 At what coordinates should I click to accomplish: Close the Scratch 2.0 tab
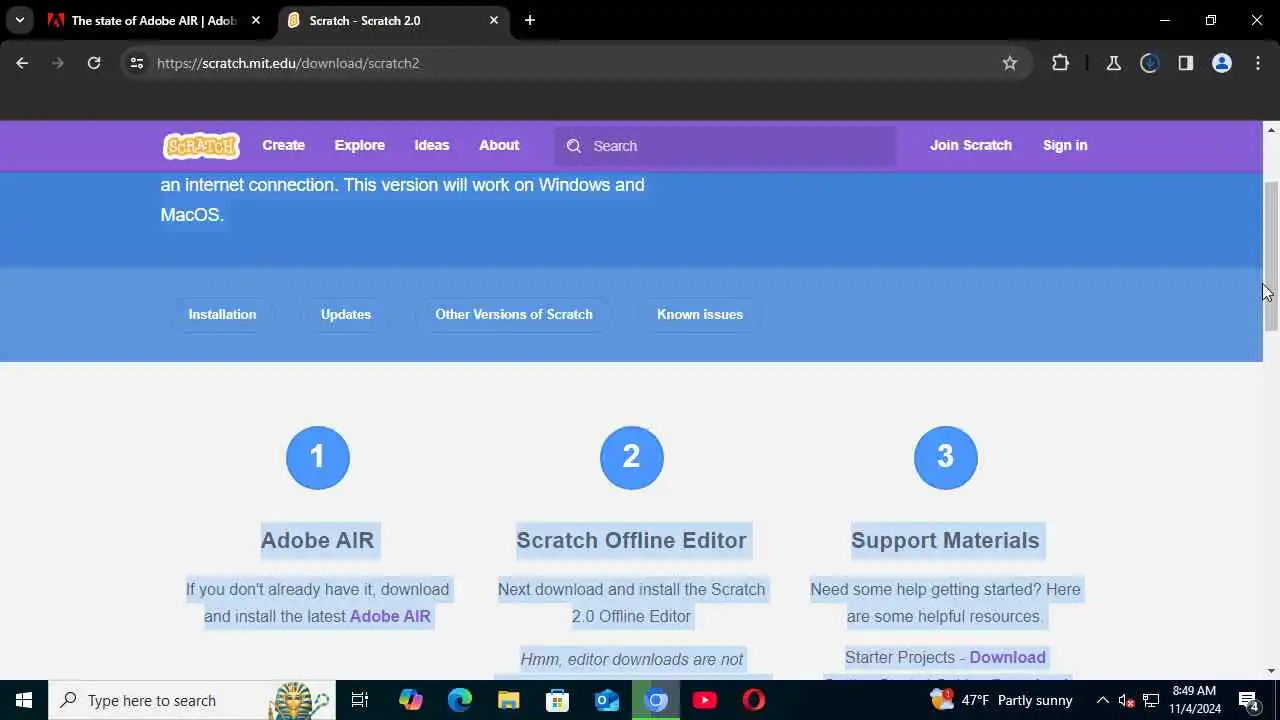pyautogui.click(x=494, y=20)
